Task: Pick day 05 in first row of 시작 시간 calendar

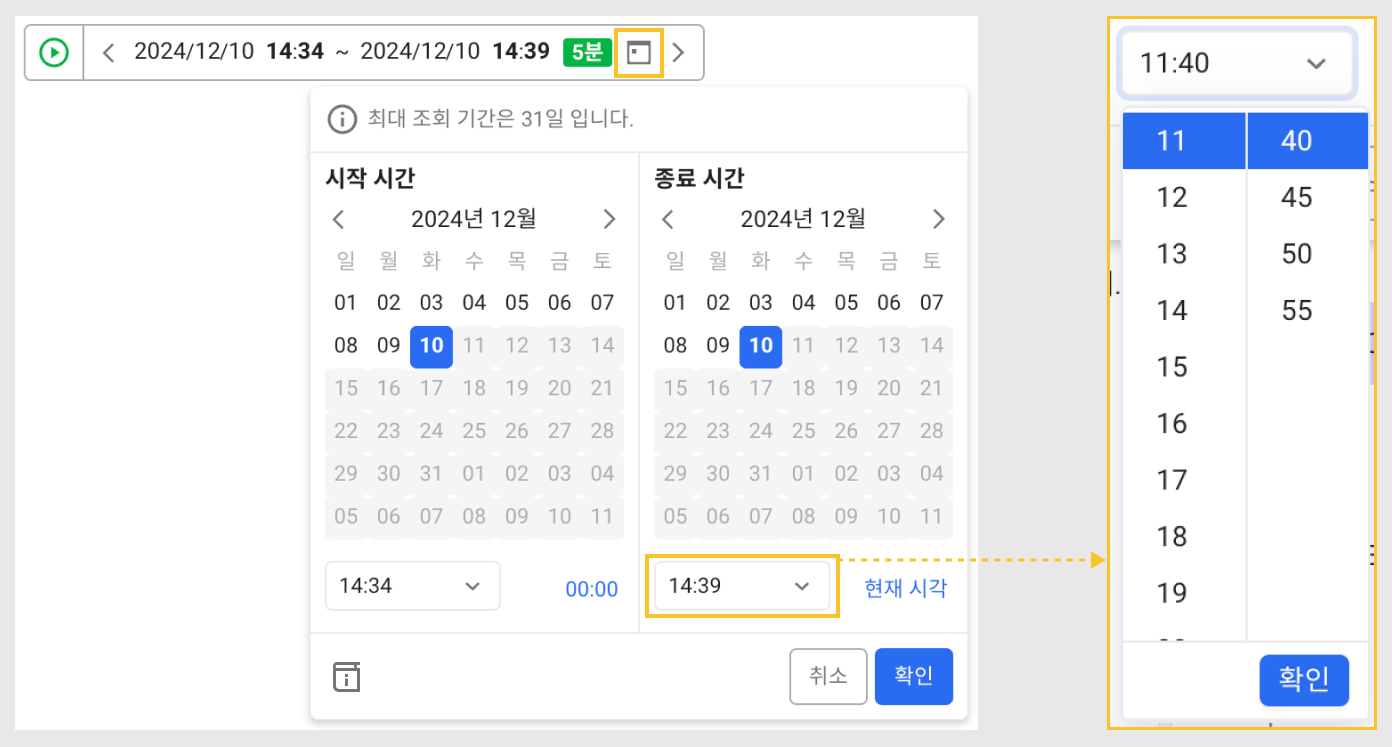Action: (x=517, y=303)
